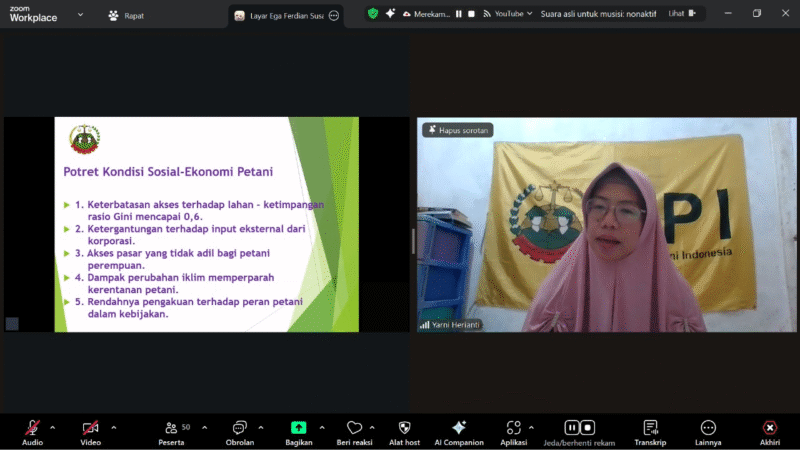Turn on camera with the Video button

pos(90,428)
